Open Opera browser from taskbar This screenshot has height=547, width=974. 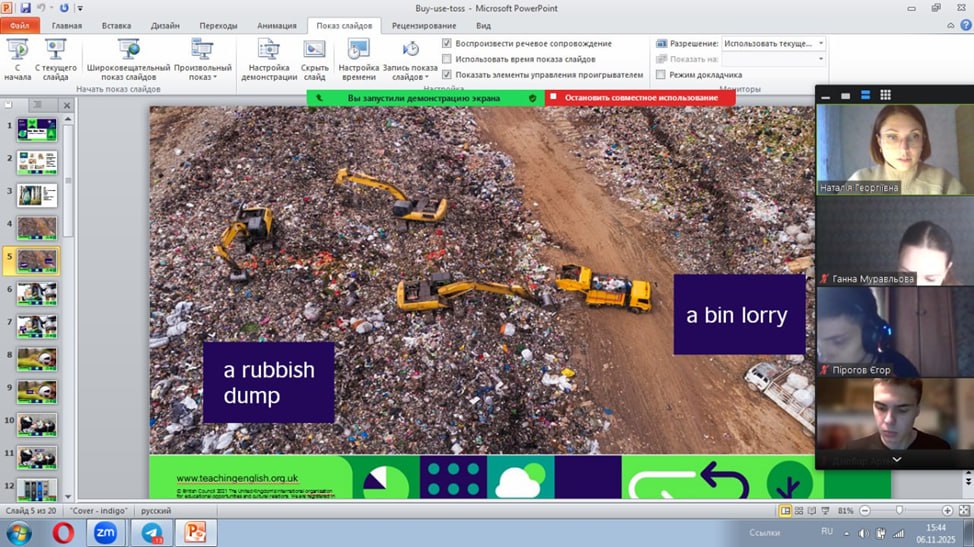coord(63,533)
